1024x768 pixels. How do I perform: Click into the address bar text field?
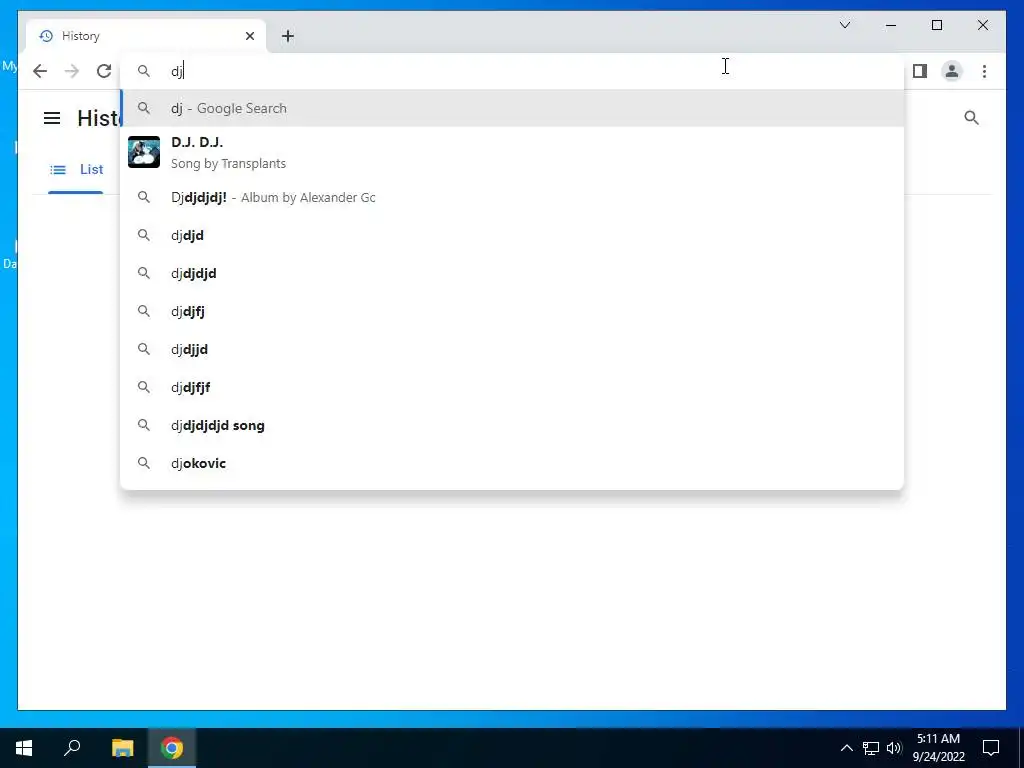tap(512, 71)
